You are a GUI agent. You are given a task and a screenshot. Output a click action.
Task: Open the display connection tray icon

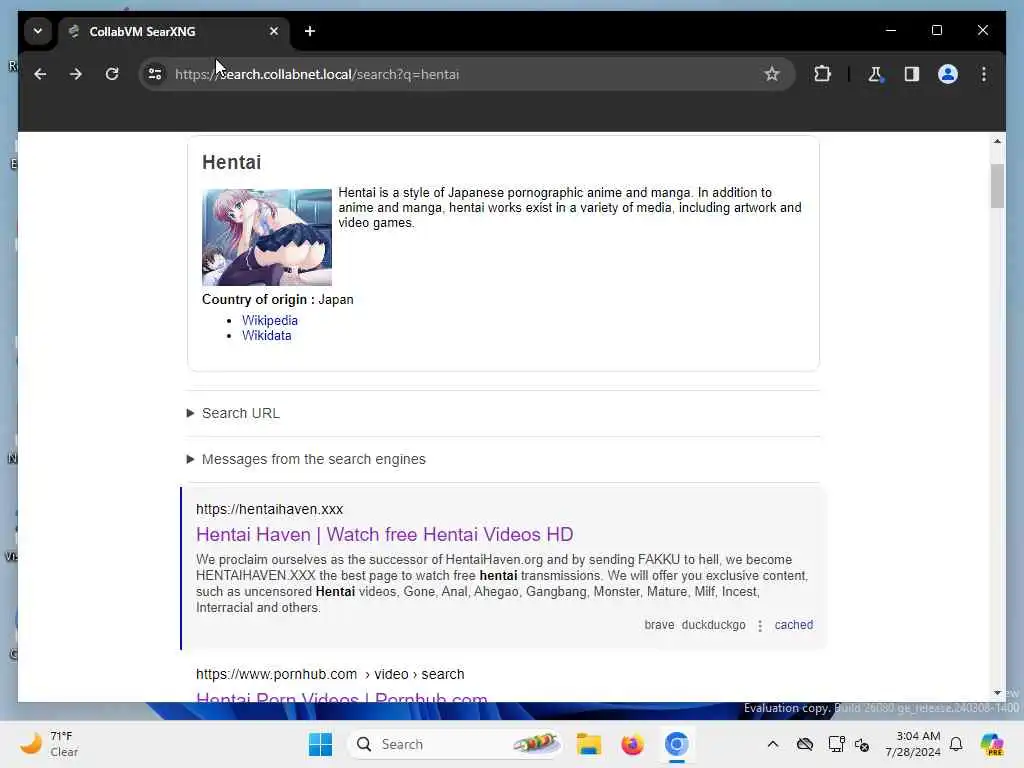coord(836,744)
